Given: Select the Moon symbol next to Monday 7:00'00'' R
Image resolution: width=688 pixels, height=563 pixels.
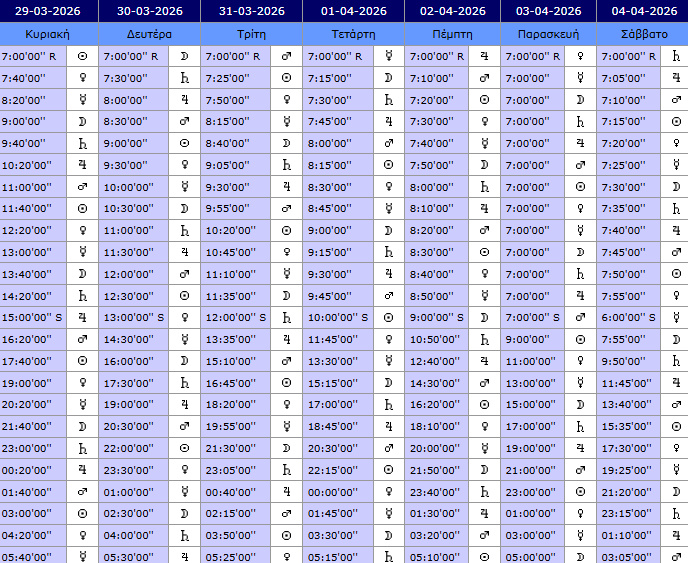Looking at the screenshot, I should [184, 56].
